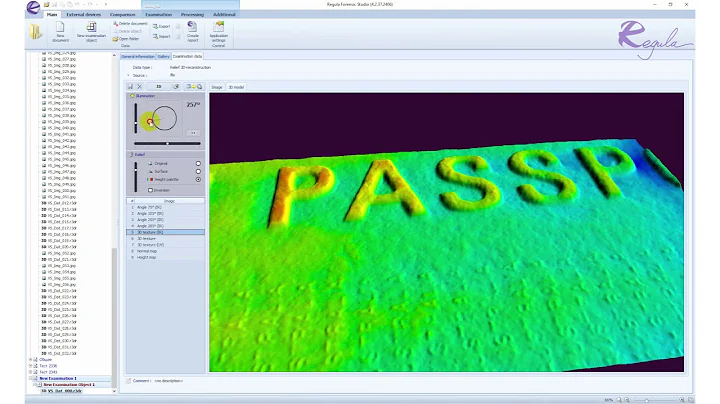Select the 3D model view tab

pyautogui.click(x=236, y=87)
